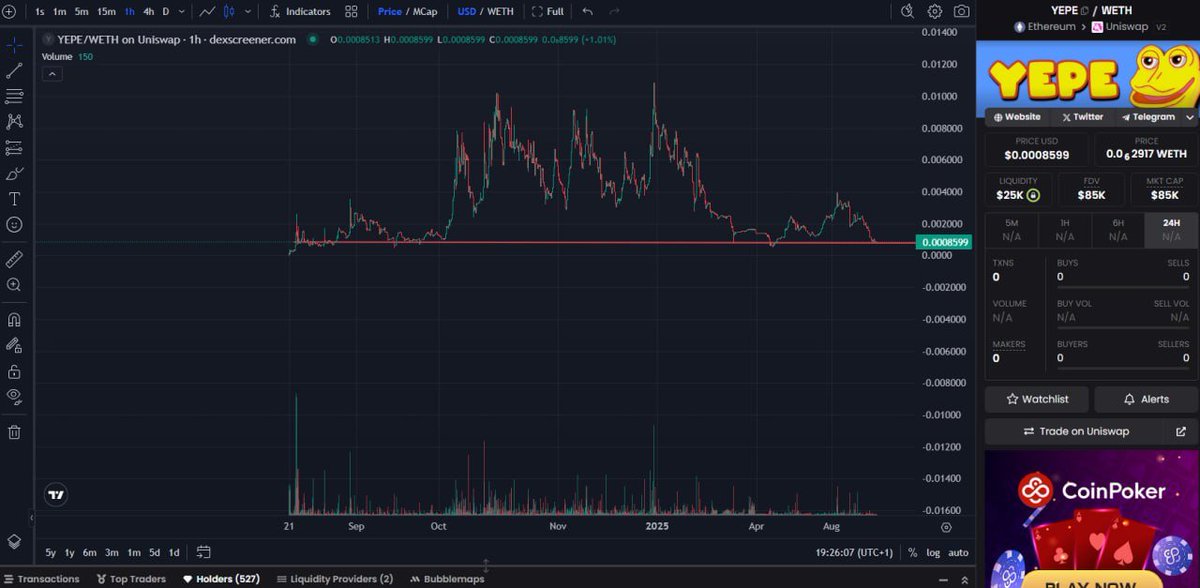Select the crosshair cursor tool
The height and width of the screenshot is (588, 1200).
[14, 46]
